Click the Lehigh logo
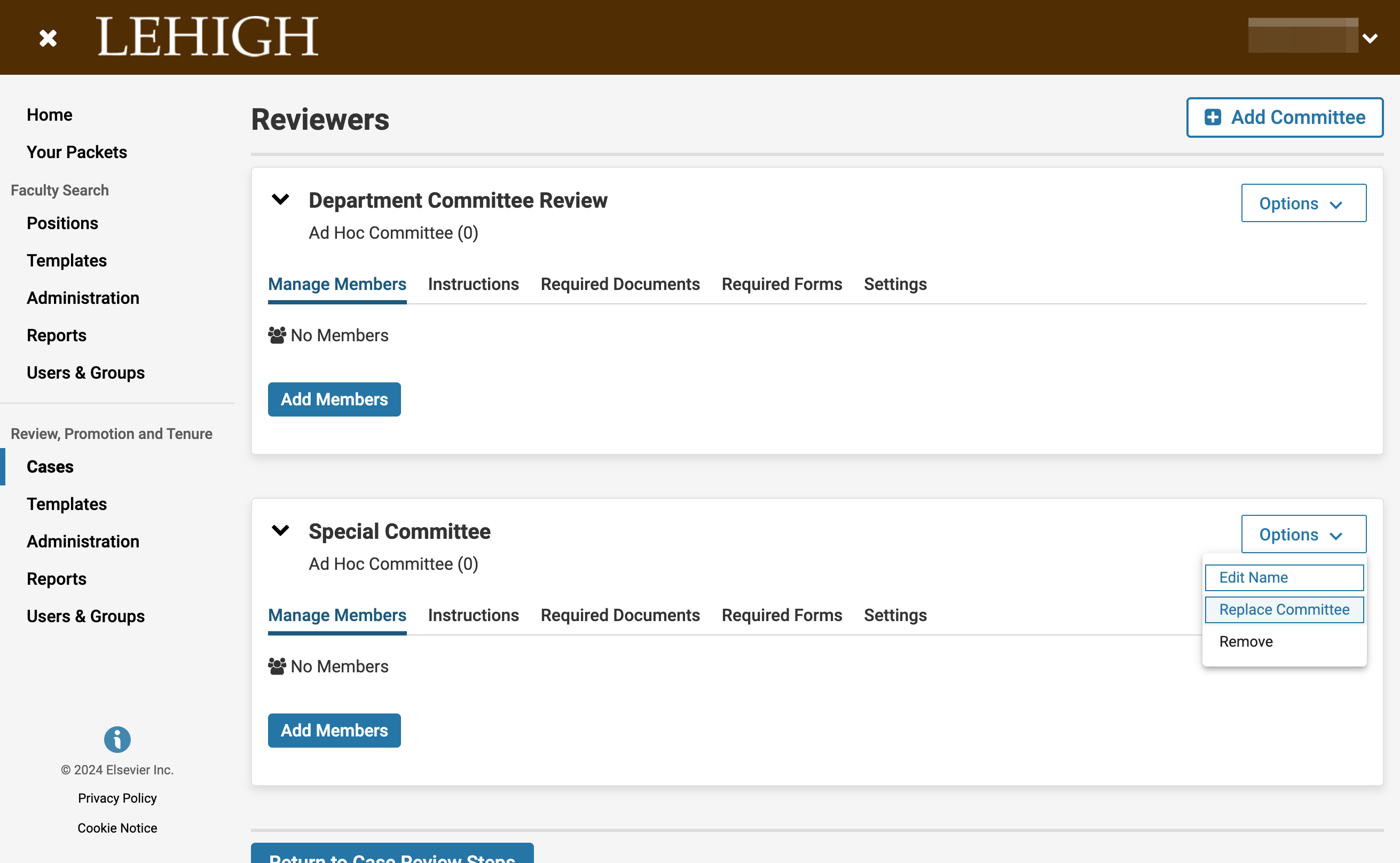Viewport: 1400px width, 863px height. tap(207, 36)
